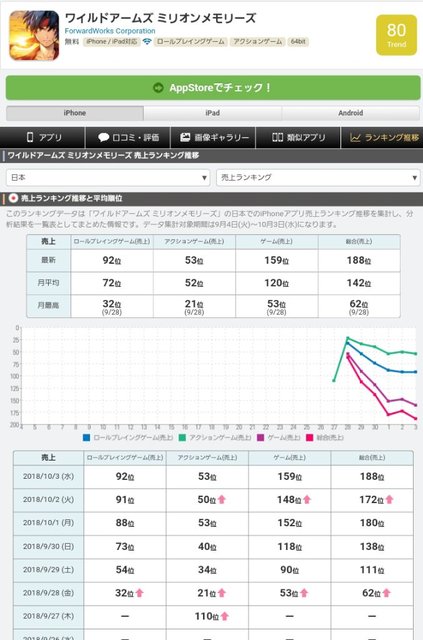
Task: Click the ranking chart line icon
Action: coord(355,138)
